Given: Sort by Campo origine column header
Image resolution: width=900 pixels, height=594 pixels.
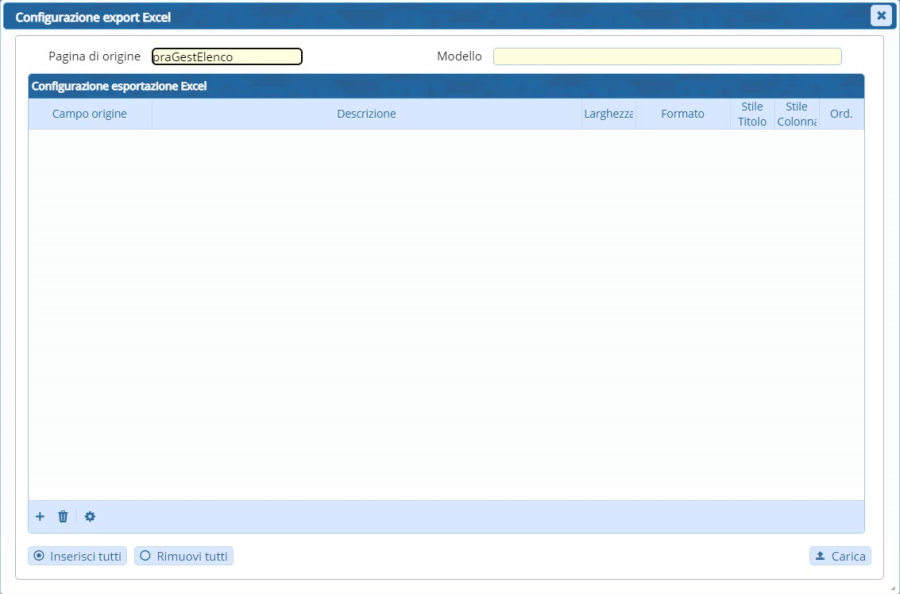Looking at the screenshot, I should tap(90, 114).
